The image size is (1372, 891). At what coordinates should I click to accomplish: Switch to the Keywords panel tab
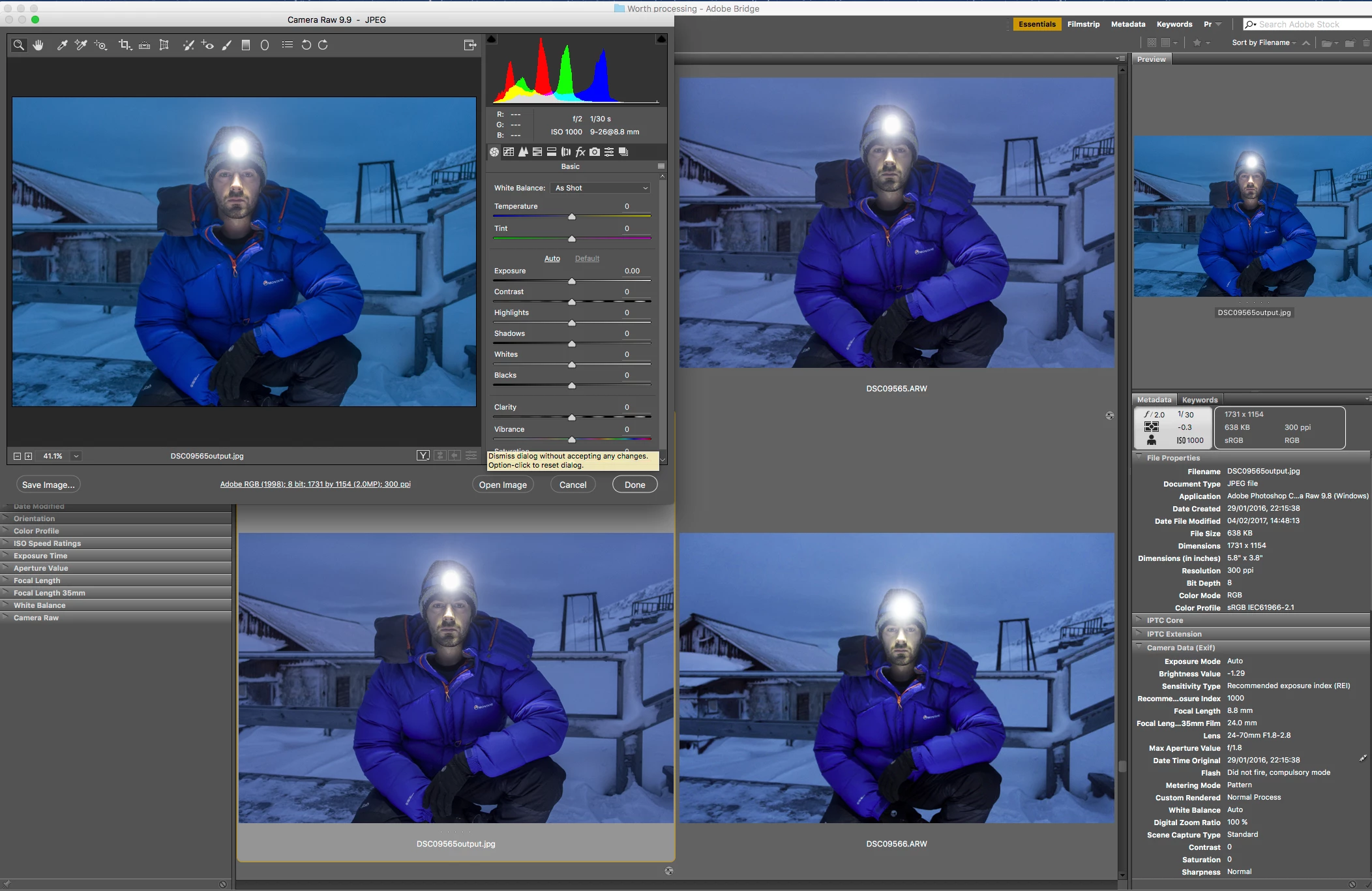pyautogui.click(x=1199, y=400)
